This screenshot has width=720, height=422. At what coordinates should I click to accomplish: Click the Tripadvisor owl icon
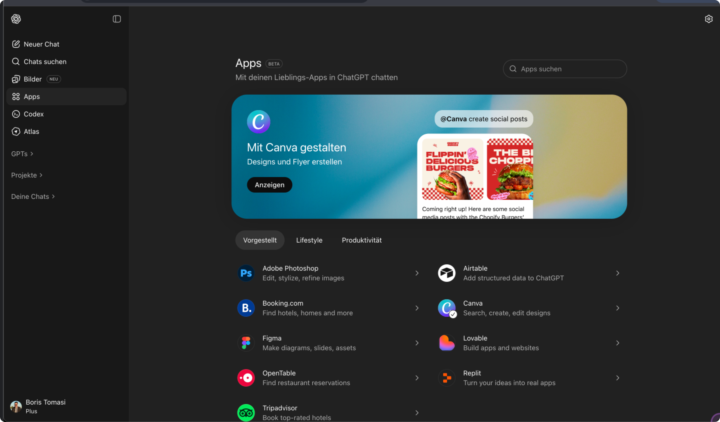[x=246, y=413]
